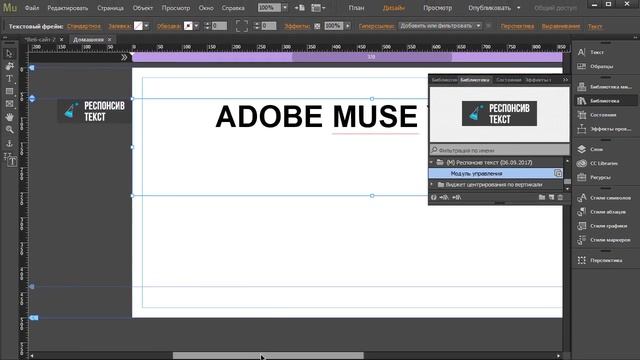
Task: Expand the library panel tabs overflow chevron
Action: click(565, 80)
